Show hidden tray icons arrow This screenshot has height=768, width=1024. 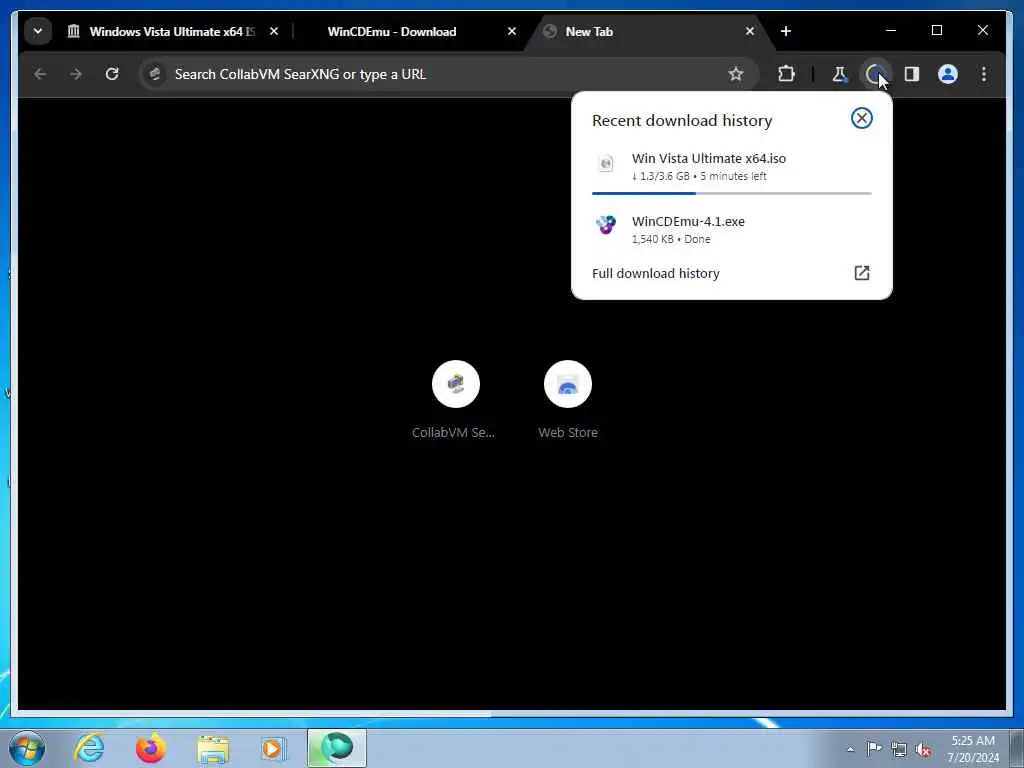(x=850, y=749)
